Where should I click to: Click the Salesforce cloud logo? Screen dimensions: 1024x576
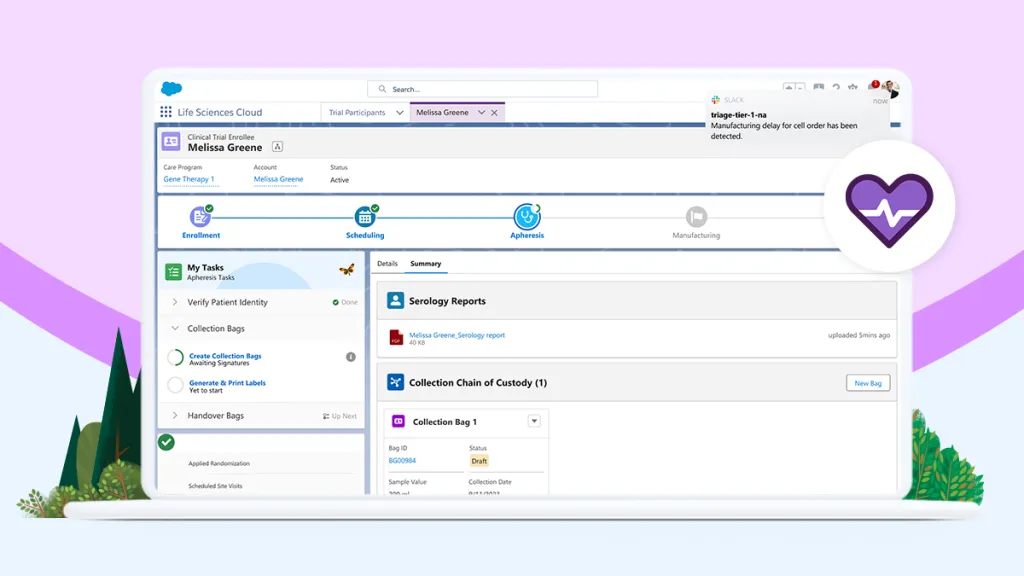click(172, 89)
